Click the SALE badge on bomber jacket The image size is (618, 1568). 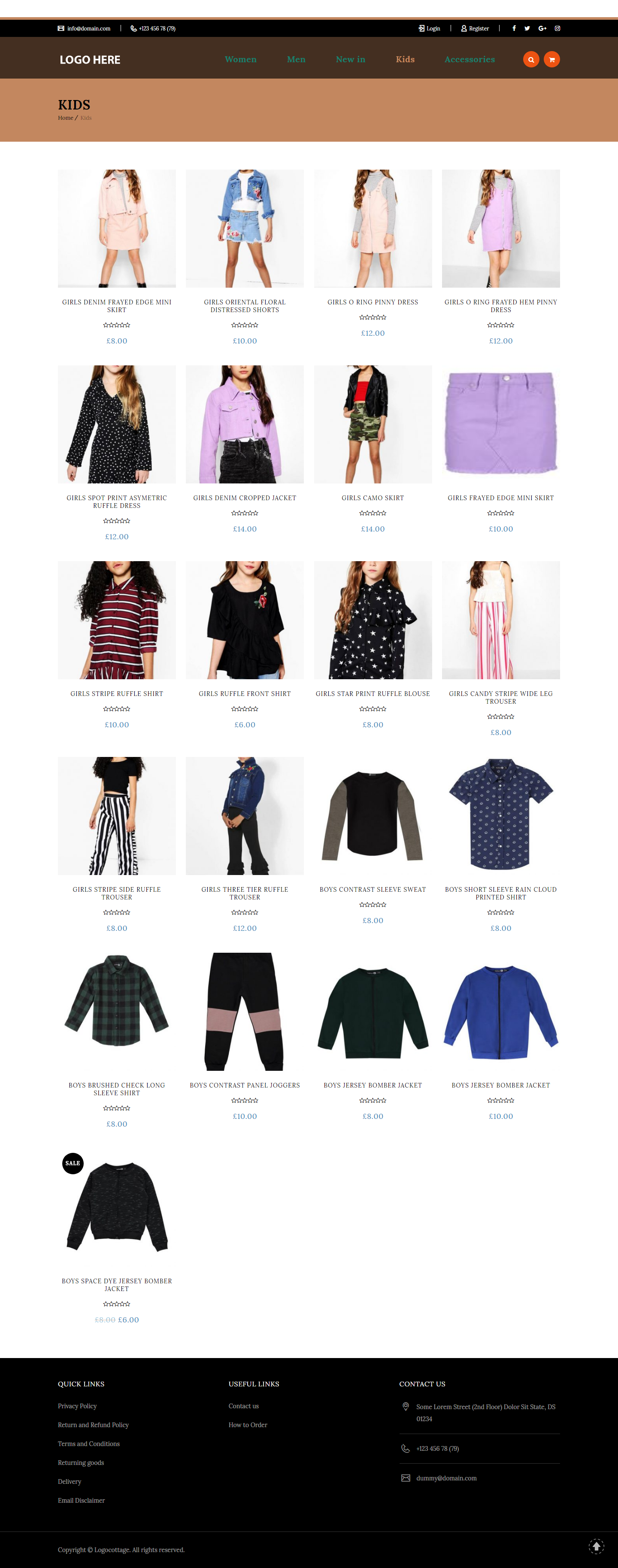73,1163
